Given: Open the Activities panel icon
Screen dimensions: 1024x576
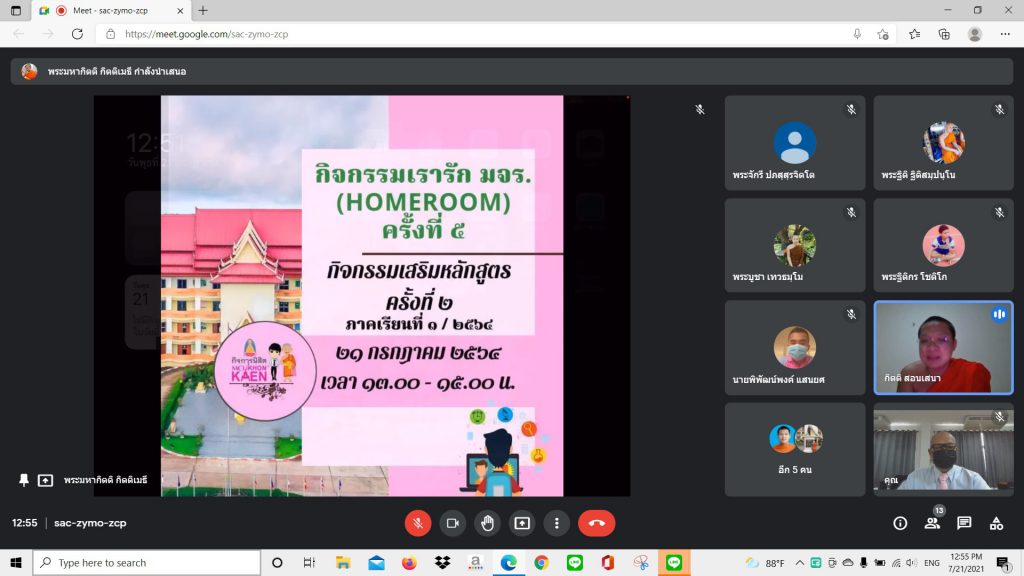Looking at the screenshot, I should click(x=996, y=523).
